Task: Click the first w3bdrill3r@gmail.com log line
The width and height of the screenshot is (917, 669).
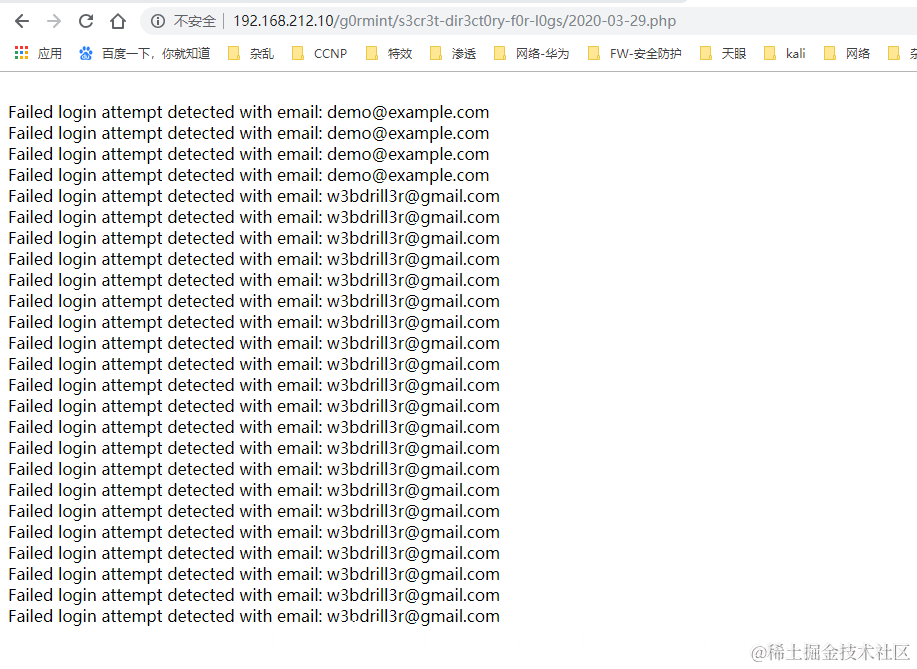Action: click(254, 196)
